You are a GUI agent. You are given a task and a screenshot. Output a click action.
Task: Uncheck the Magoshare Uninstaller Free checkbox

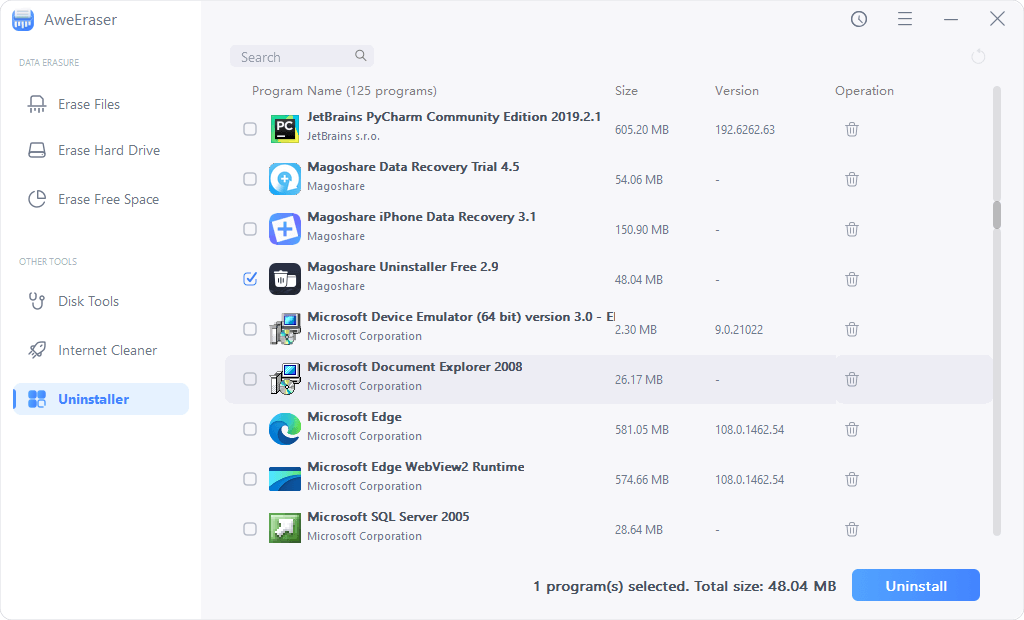[250, 279]
